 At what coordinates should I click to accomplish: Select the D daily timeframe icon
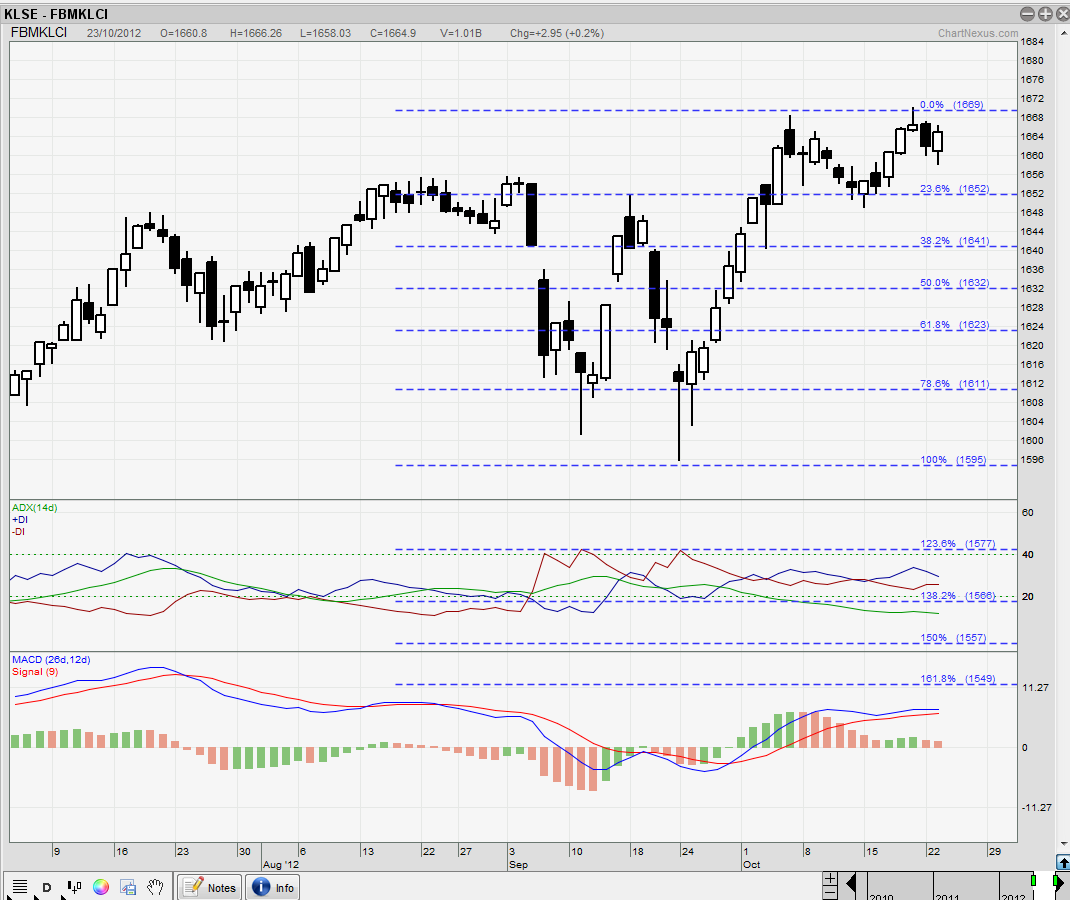point(46,887)
